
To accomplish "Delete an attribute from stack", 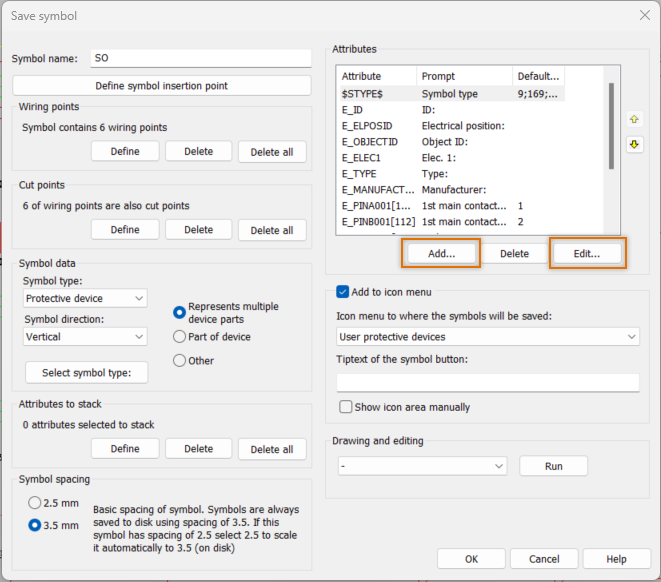I will [x=199, y=448].
